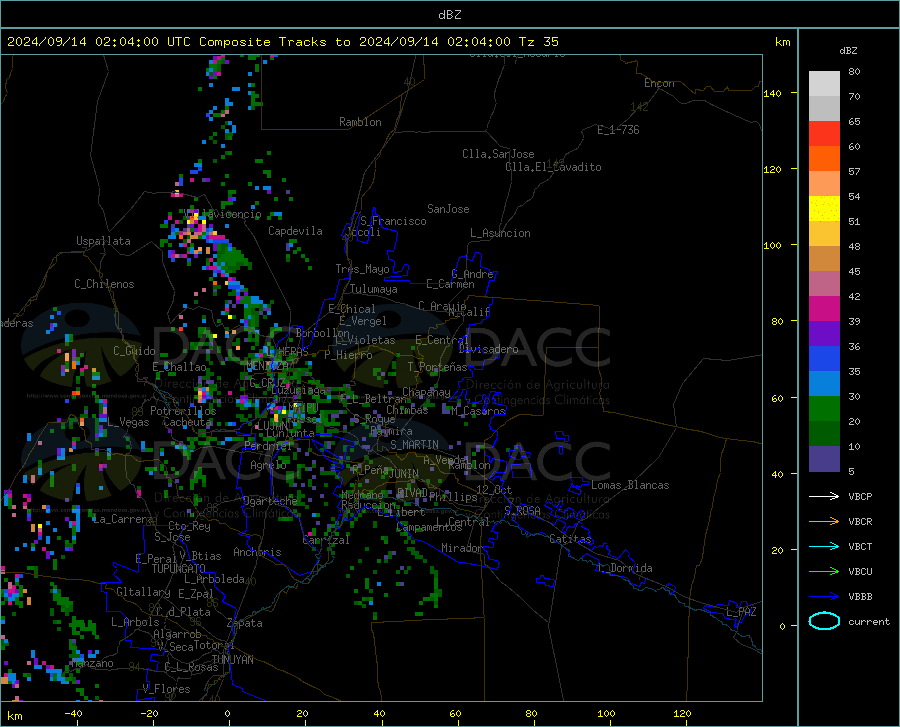
Task: Click the Tulumaya map label
Action: pos(374,289)
